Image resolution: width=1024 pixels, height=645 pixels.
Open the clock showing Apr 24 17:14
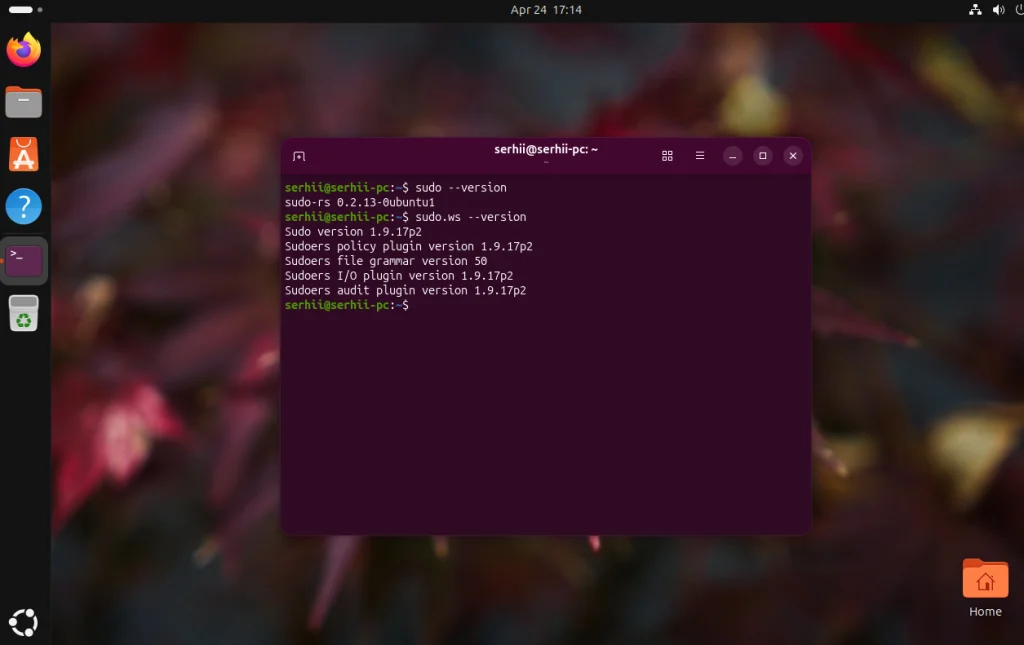[546, 10]
